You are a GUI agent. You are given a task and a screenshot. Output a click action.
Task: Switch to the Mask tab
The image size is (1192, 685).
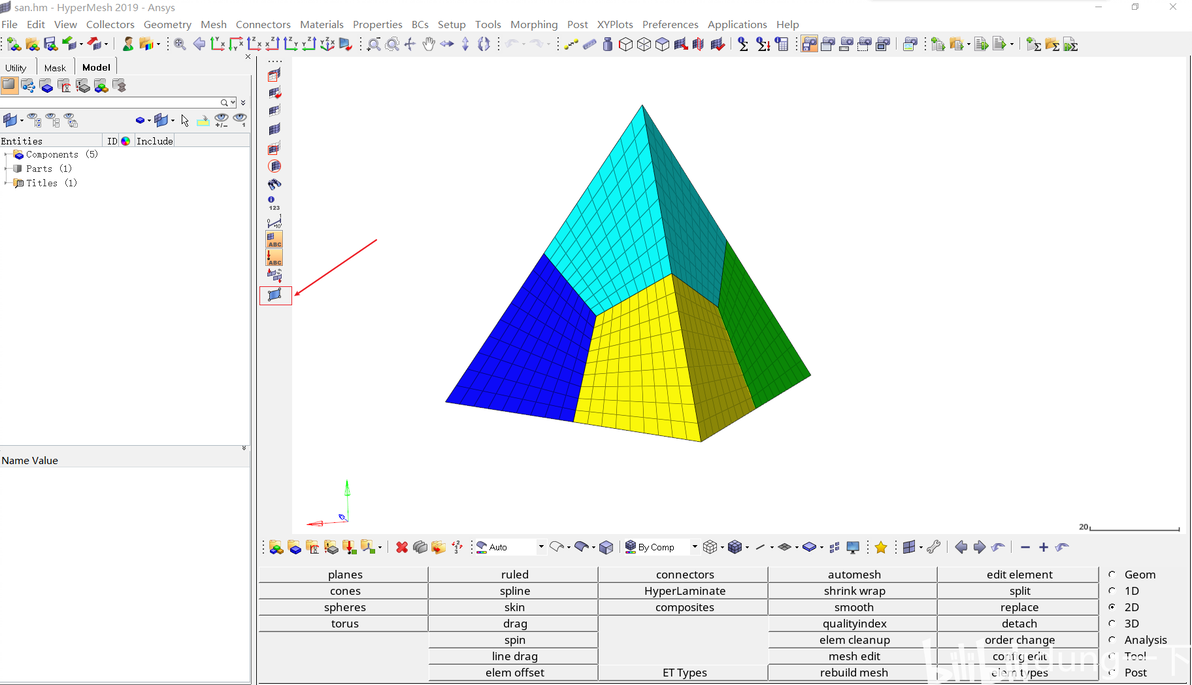55,68
